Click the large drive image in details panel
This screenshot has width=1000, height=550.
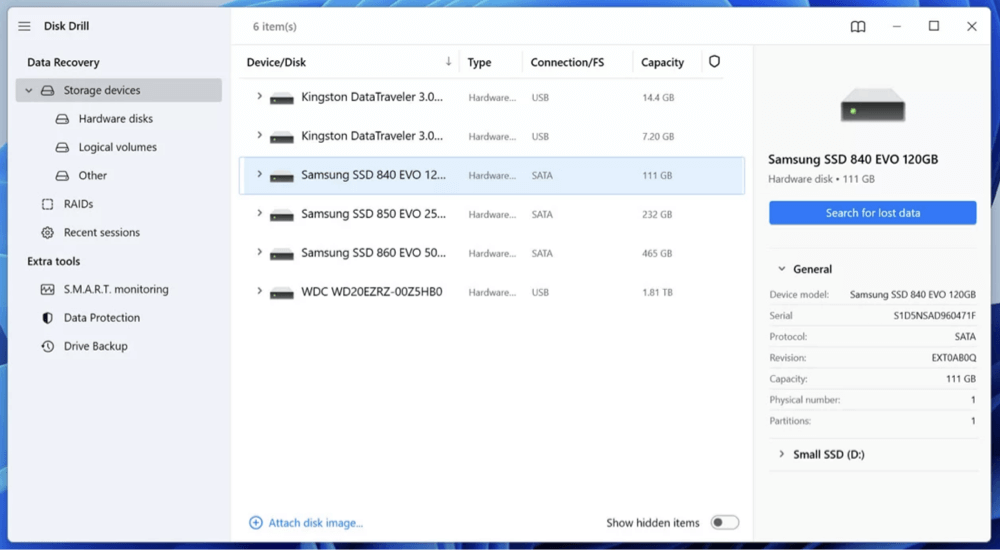click(872, 106)
